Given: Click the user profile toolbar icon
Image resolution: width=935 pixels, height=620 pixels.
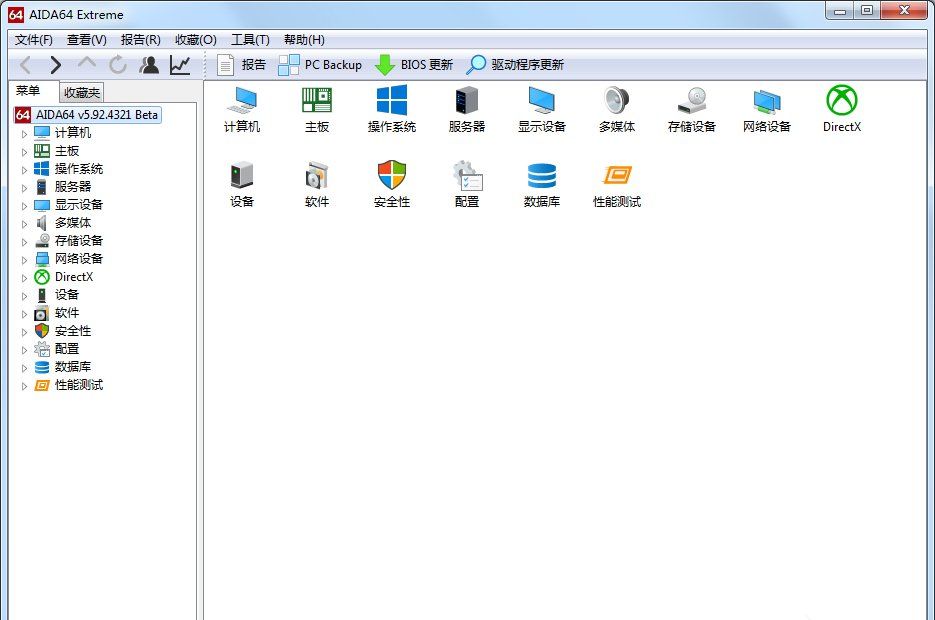Looking at the screenshot, I should 149,65.
